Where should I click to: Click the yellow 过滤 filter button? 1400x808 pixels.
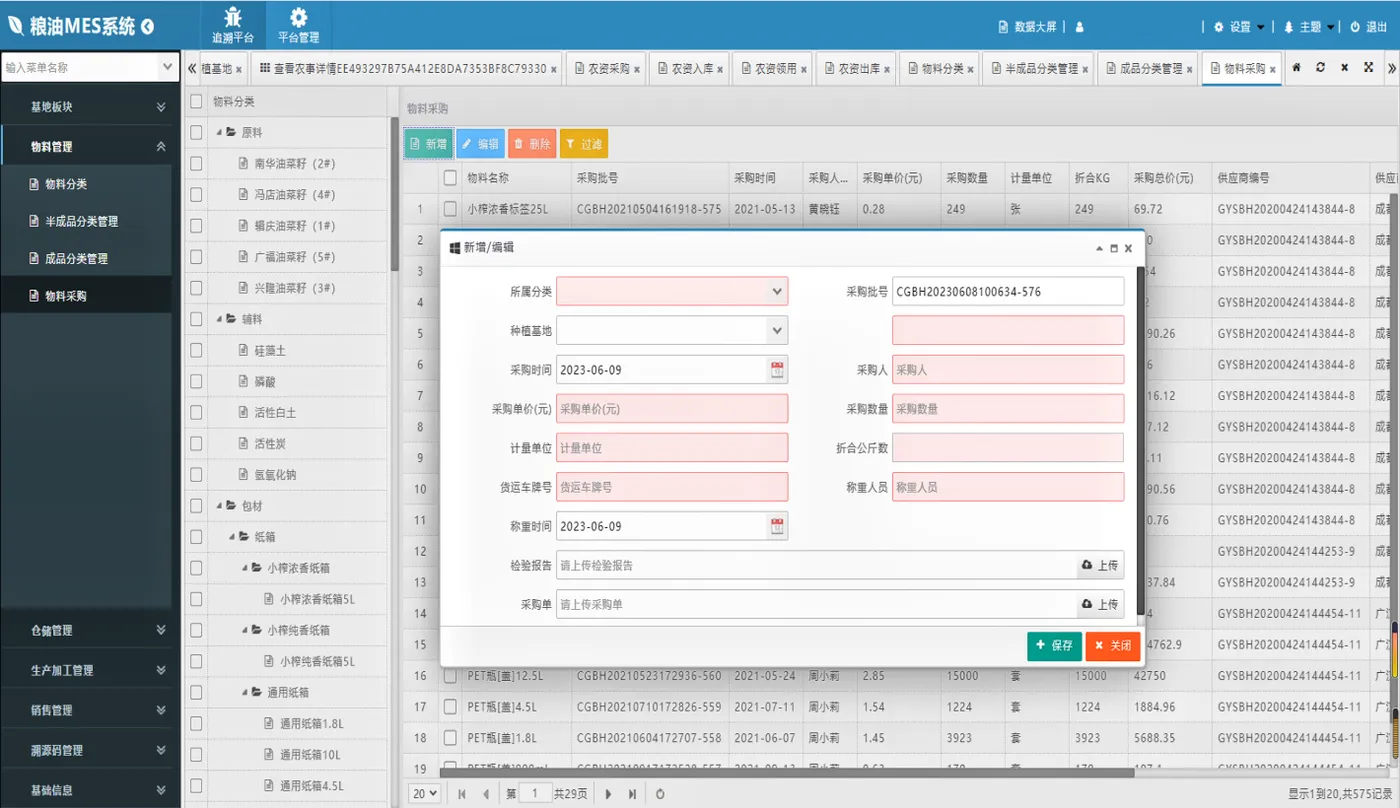point(584,144)
